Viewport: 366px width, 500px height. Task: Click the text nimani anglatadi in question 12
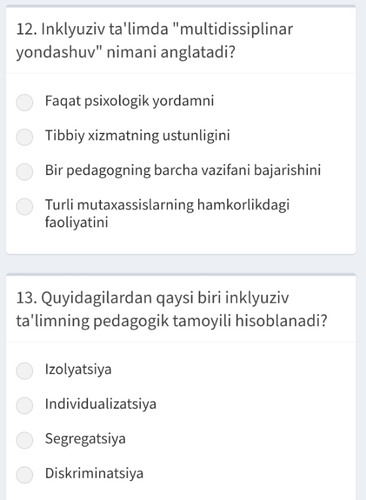171,52
